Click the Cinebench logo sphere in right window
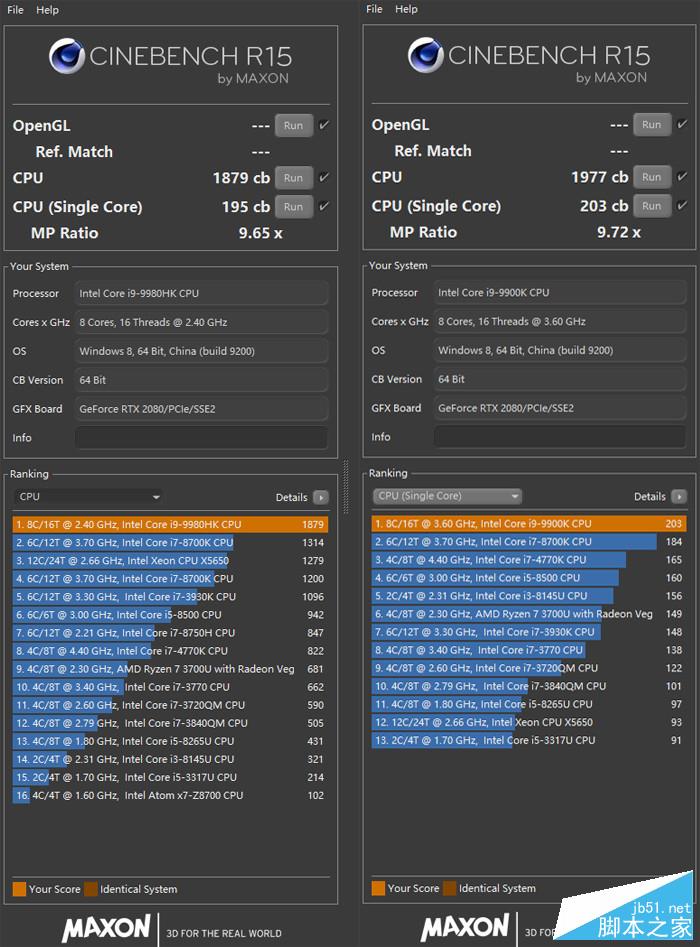The width and height of the screenshot is (700, 947). (x=425, y=54)
